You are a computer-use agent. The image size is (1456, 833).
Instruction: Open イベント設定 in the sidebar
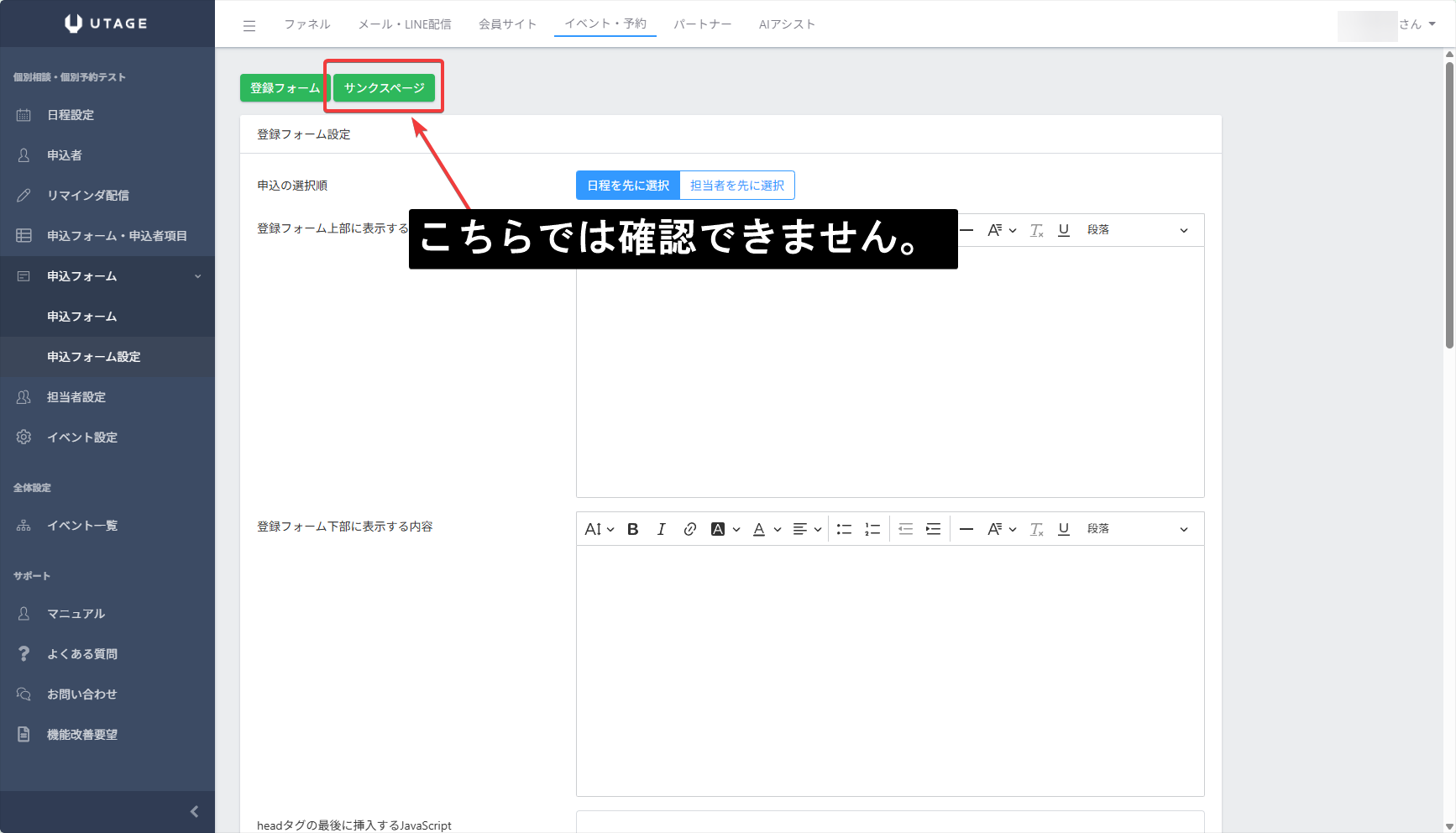107,437
